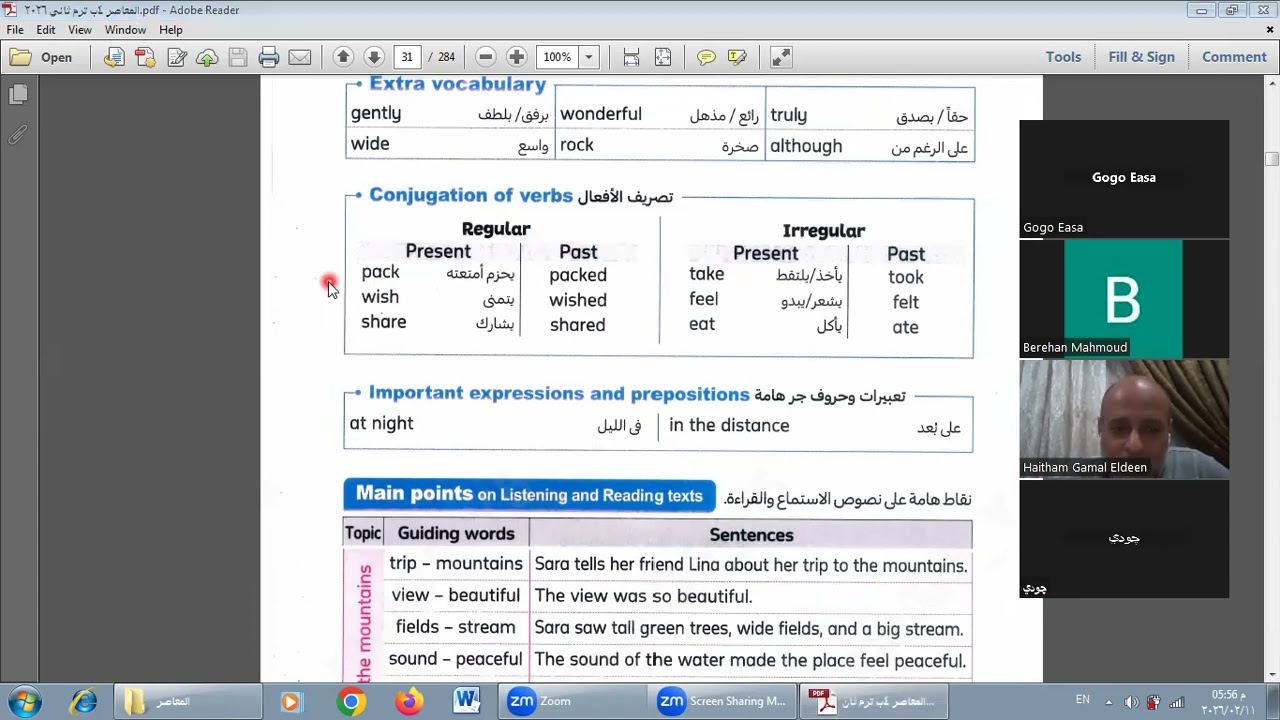Go to next page with down arrow
Viewport: 1280px width, 720px height.
(x=374, y=57)
